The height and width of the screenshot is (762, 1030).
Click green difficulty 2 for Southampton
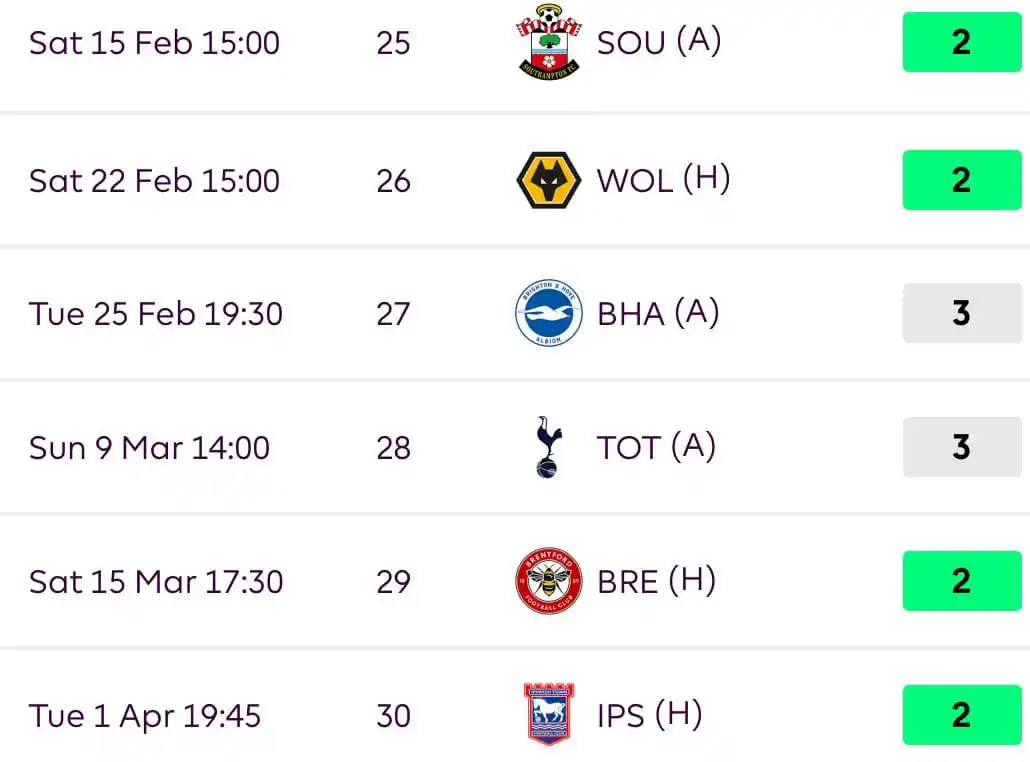(x=962, y=42)
